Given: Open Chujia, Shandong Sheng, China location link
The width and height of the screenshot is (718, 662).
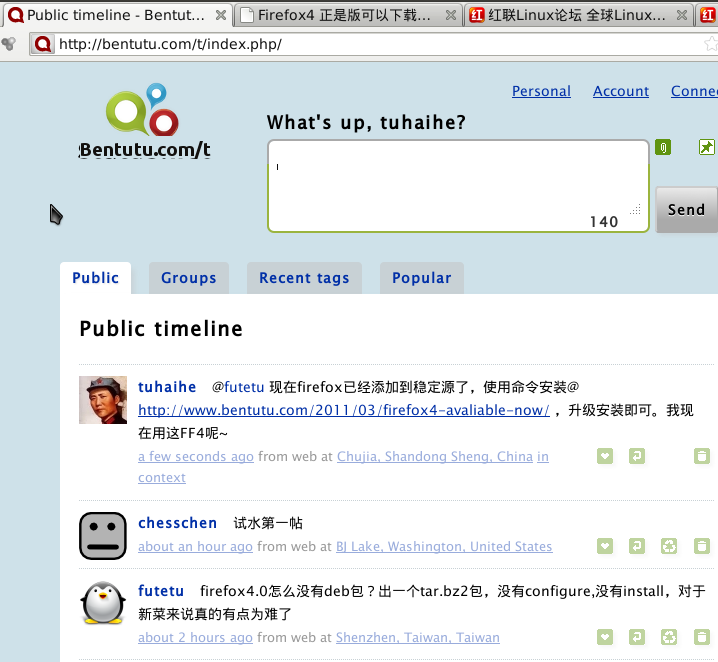Looking at the screenshot, I should point(435,456).
